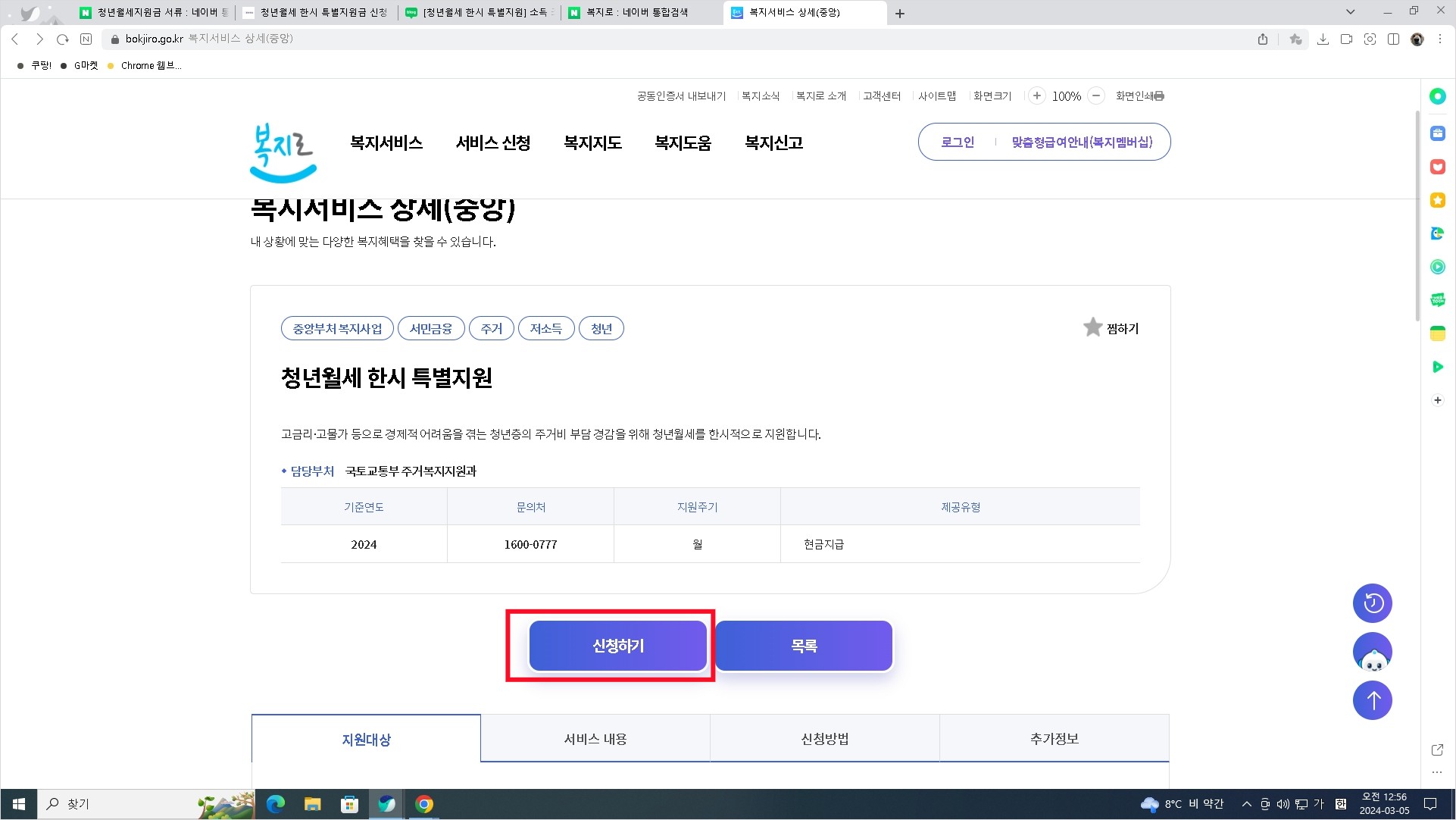Click the 로그인 link
The image size is (1456, 820).
click(958, 142)
